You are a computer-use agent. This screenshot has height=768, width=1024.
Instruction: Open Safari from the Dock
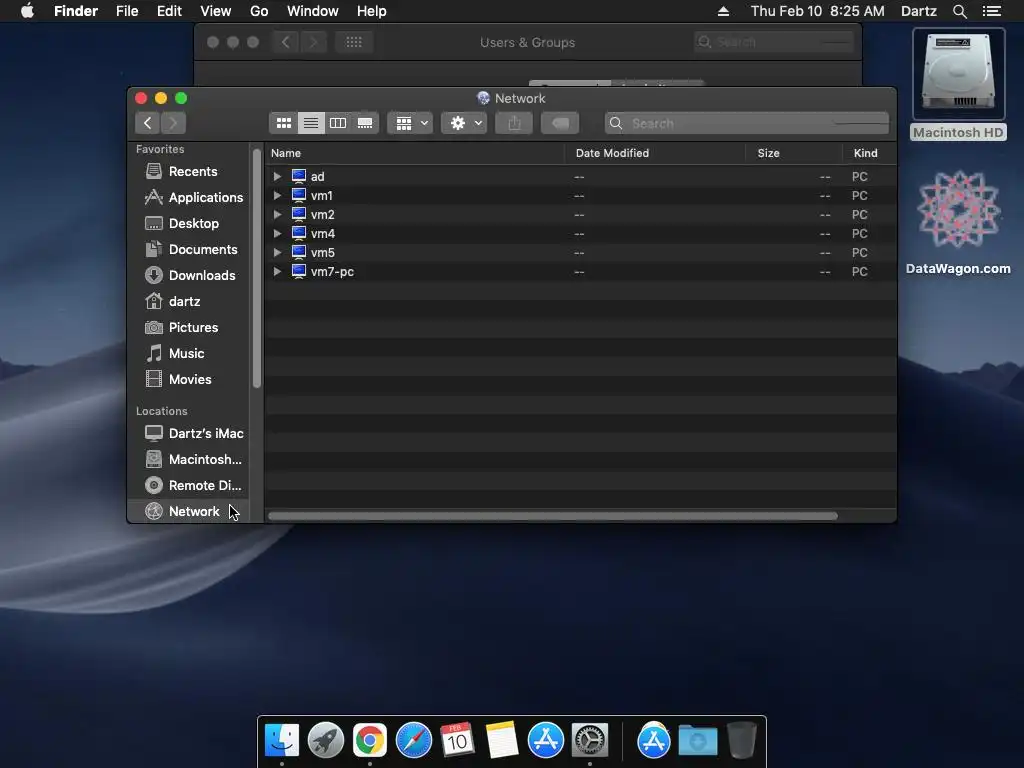[x=413, y=741]
